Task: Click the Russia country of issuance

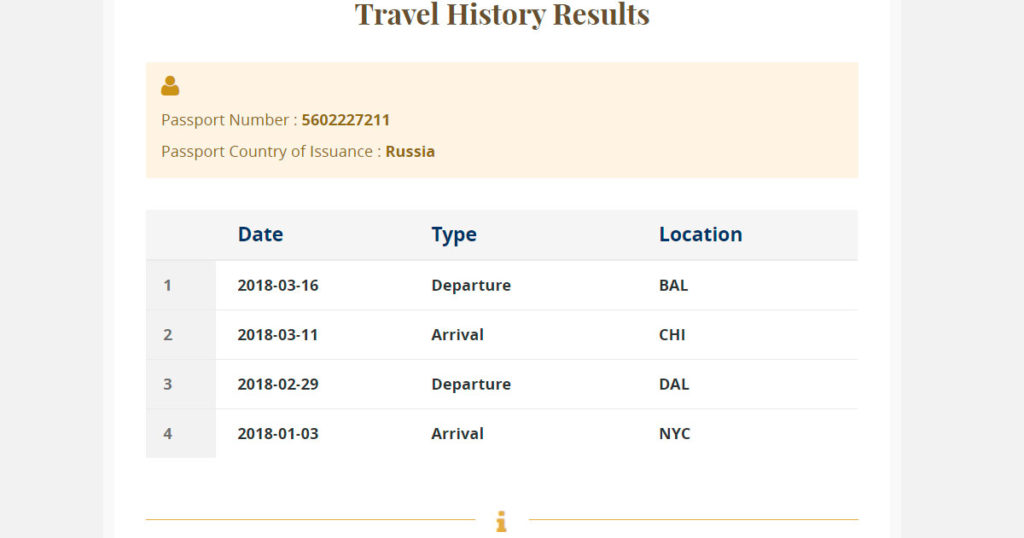Action: click(x=410, y=152)
